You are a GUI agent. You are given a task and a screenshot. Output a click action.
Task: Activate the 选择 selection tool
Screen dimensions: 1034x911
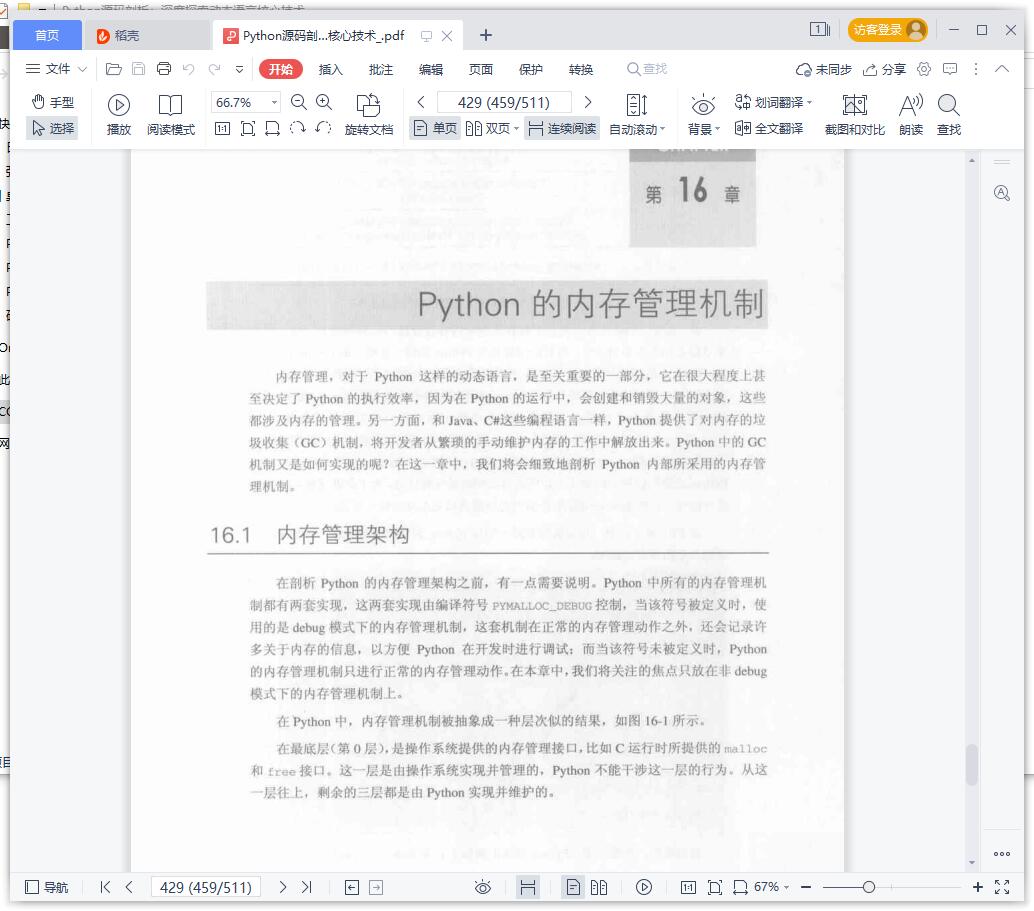(53, 128)
